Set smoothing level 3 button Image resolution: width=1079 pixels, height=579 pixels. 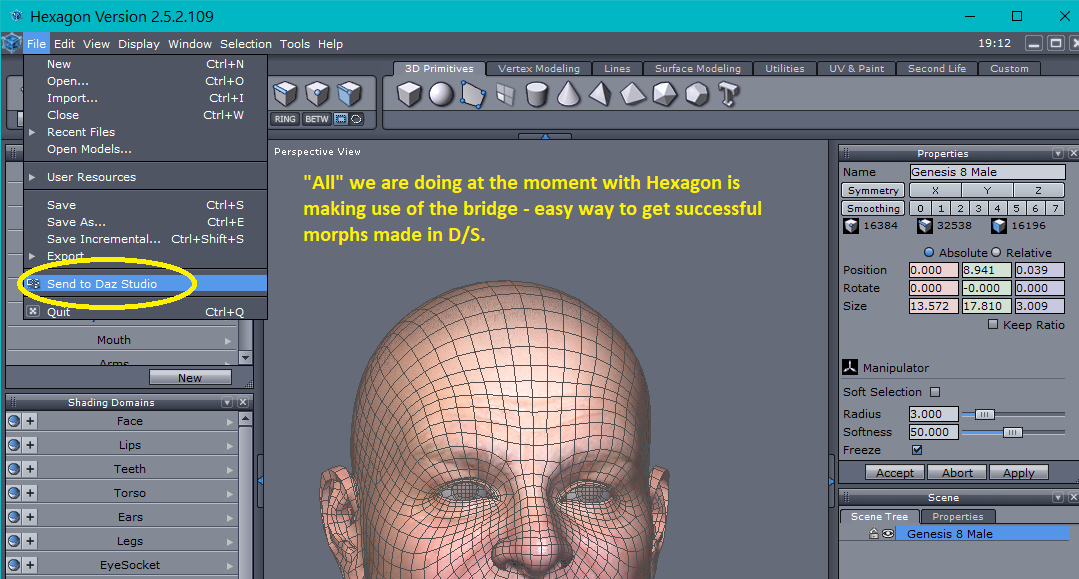(x=979, y=208)
